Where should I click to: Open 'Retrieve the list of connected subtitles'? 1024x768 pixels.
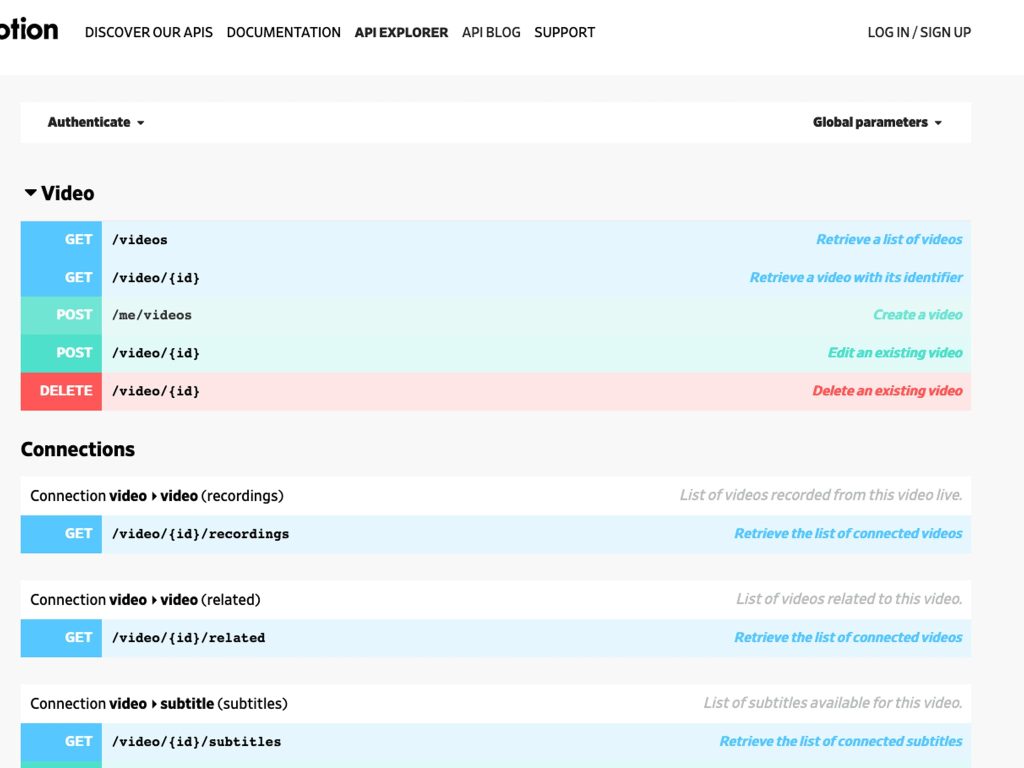840,741
